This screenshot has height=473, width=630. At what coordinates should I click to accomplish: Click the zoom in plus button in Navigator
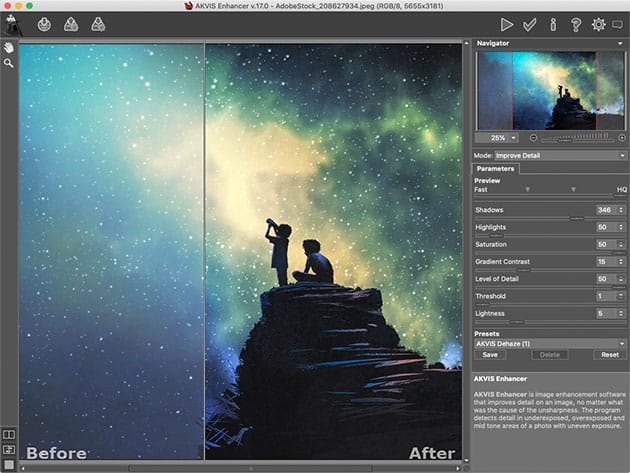pyautogui.click(x=622, y=137)
